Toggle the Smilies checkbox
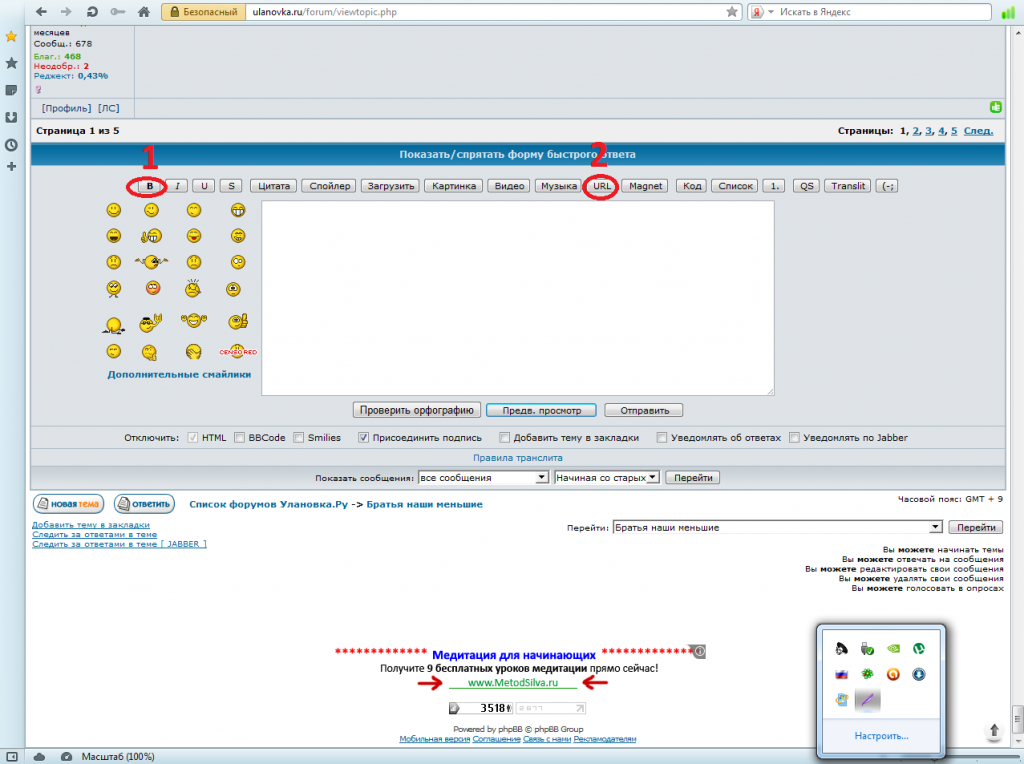This screenshot has height=764, width=1024. click(299, 437)
